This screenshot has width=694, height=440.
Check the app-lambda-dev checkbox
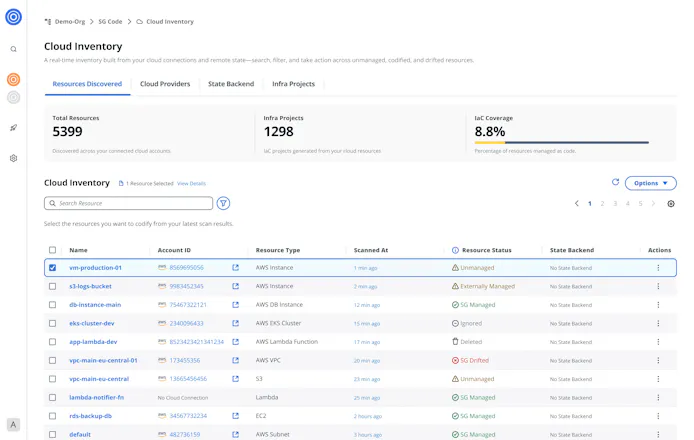click(52, 342)
